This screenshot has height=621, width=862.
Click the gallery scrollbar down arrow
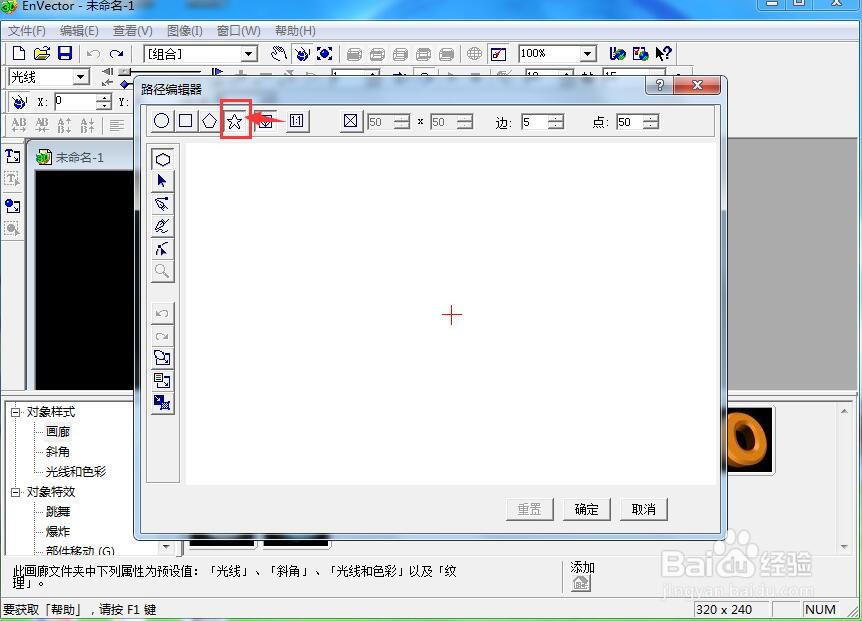point(844,547)
